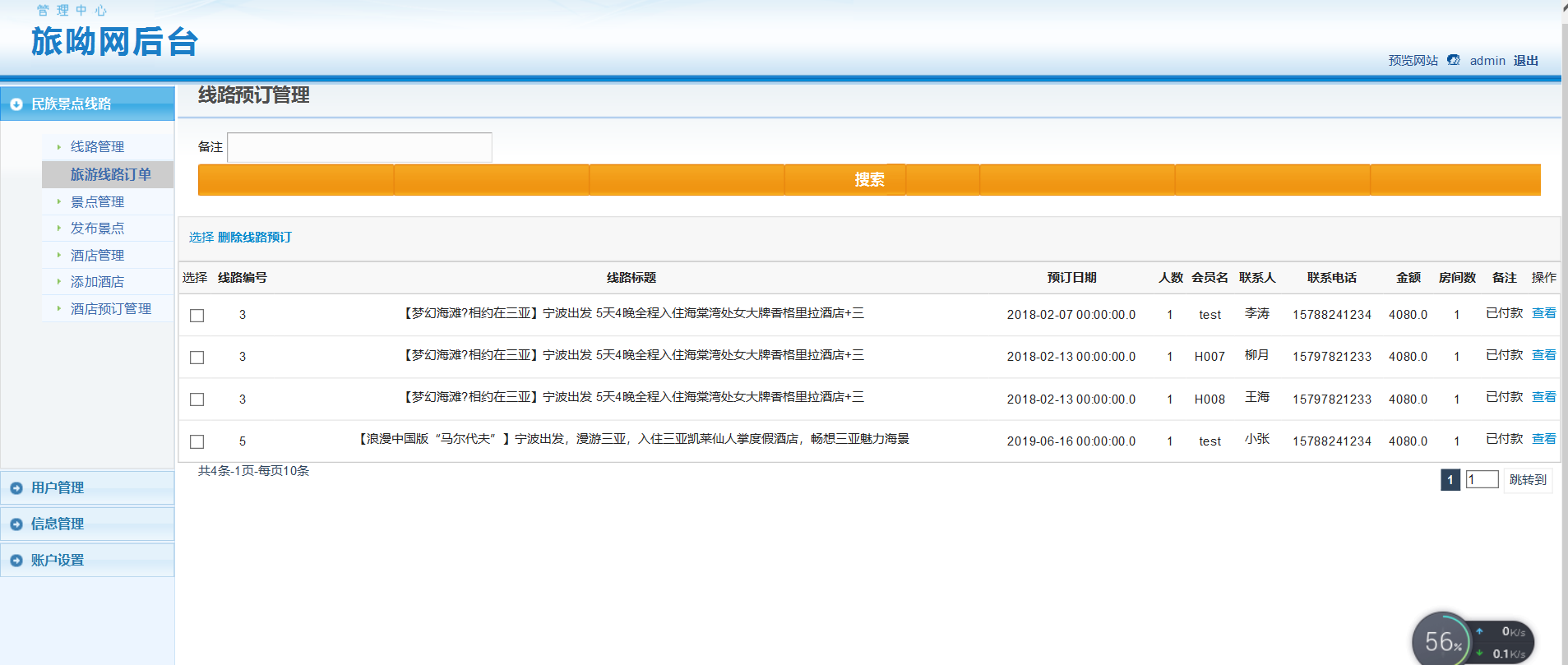
Task: Click the 用户管理 arrow icon
Action: [16, 488]
